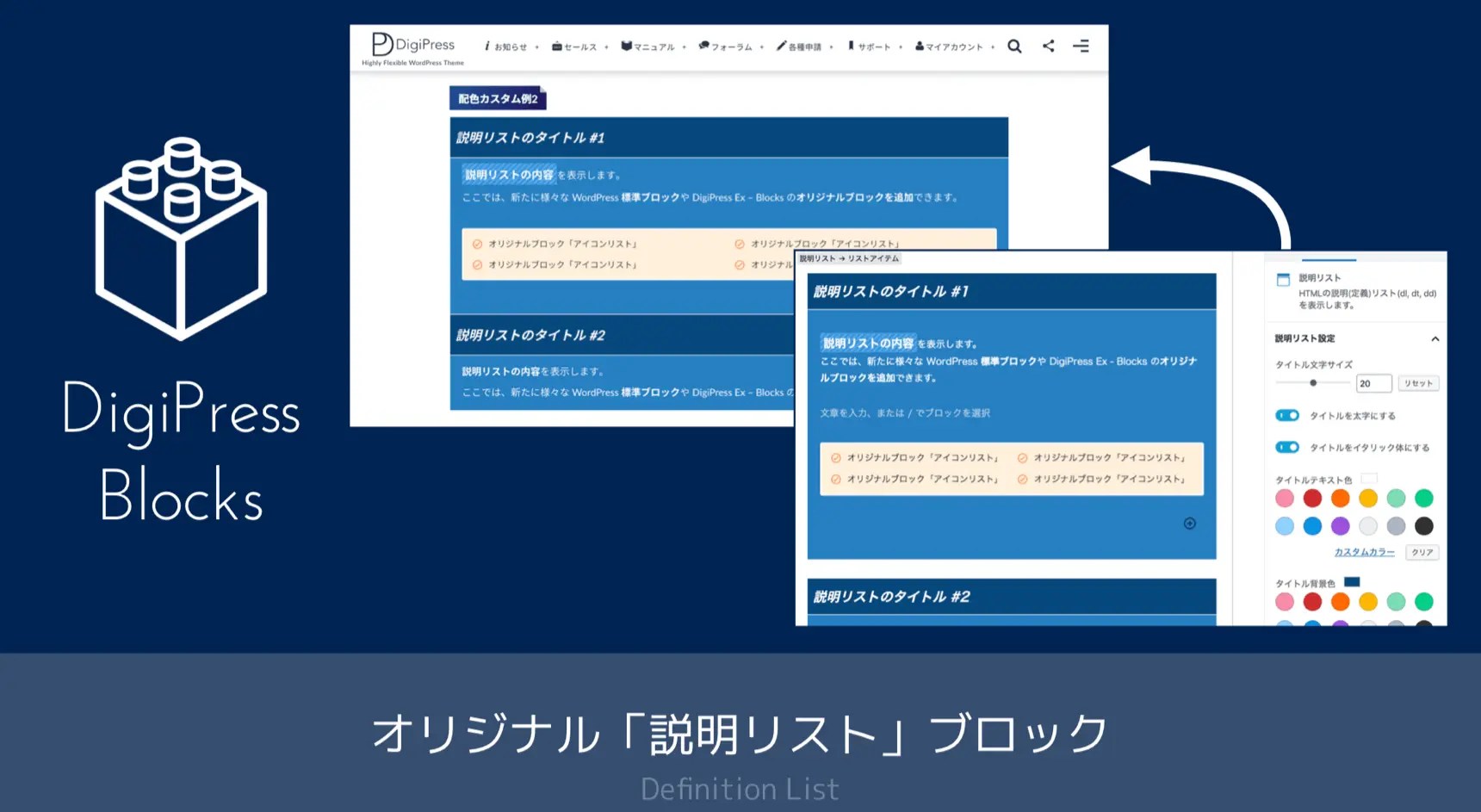Disable the タイトルを太字にする toggle
Screen dimensions: 1481x812
coord(1286,415)
